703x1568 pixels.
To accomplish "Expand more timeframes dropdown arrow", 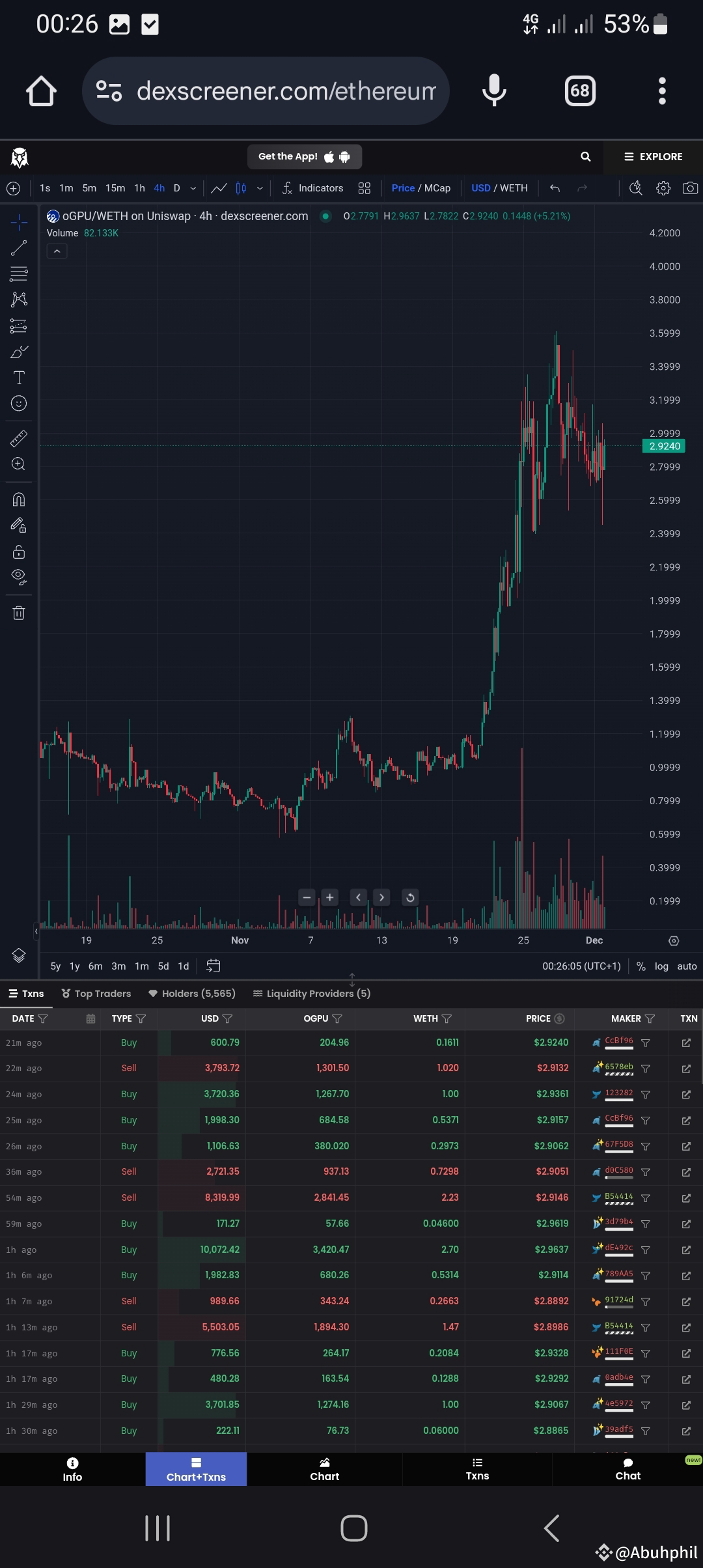I will tap(193, 188).
